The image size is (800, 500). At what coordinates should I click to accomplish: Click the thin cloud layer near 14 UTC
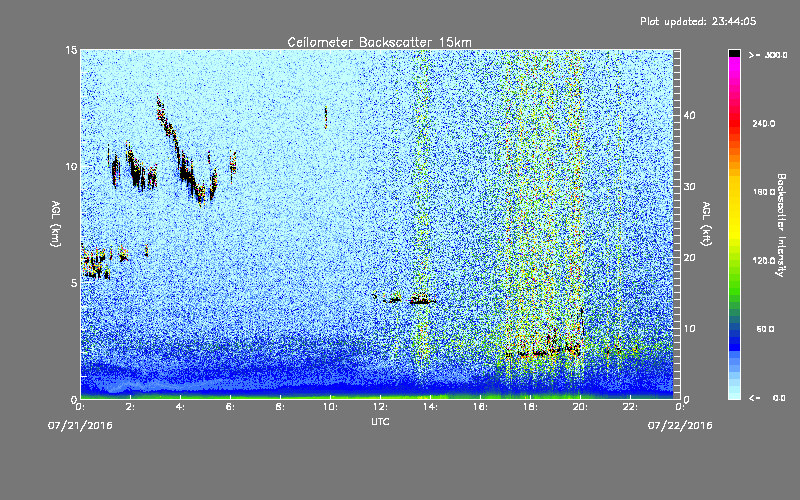[x=422, y=300]
